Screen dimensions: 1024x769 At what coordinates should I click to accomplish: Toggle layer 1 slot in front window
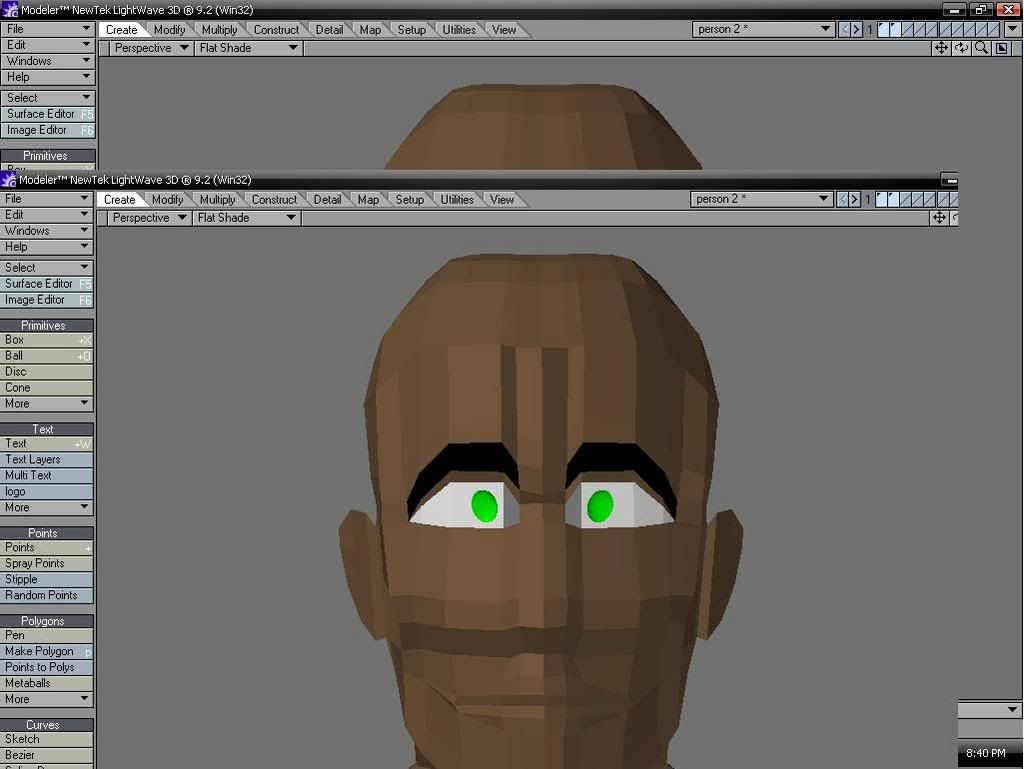[881, 199]
